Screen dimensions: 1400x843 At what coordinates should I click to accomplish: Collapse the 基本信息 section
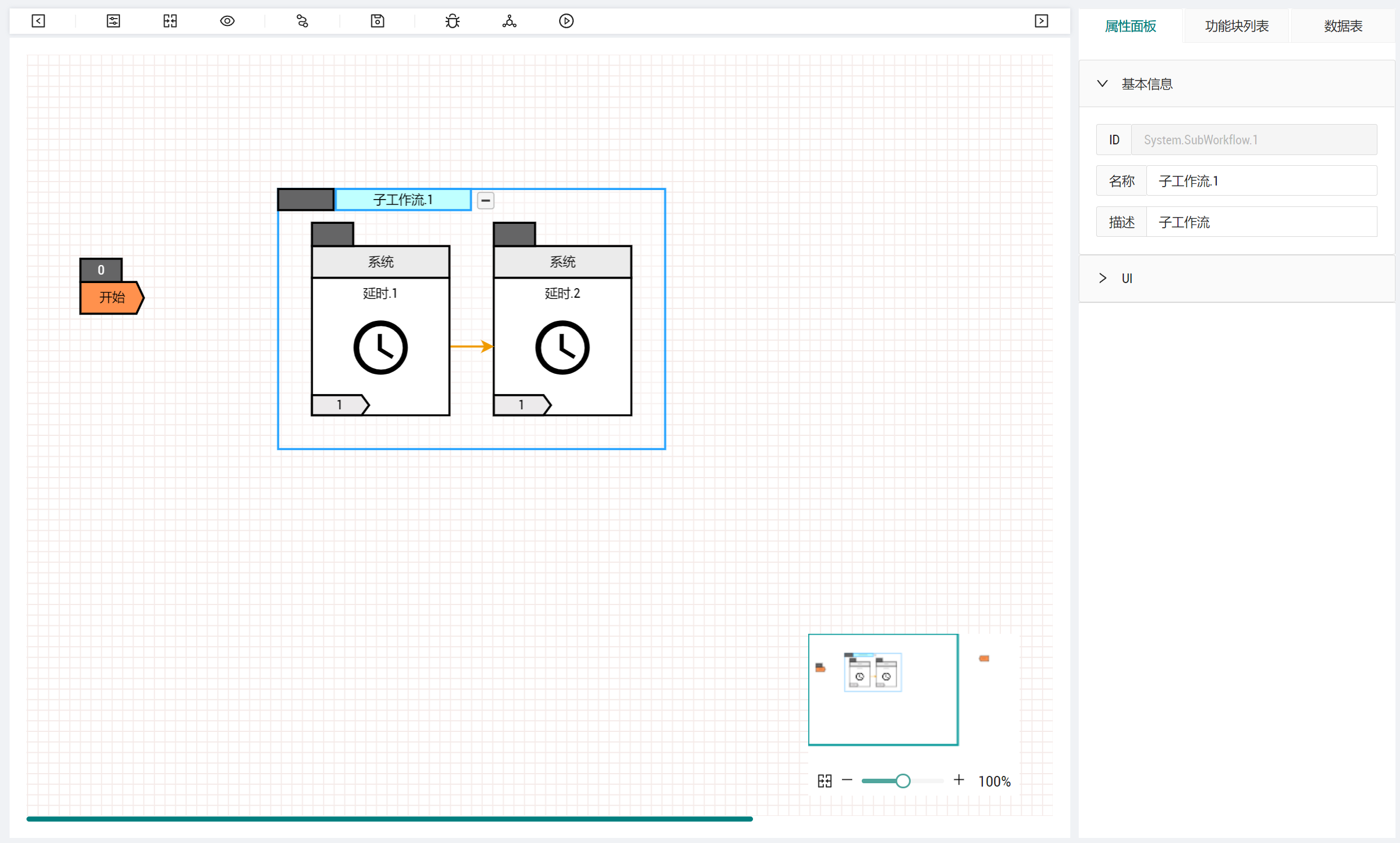pyautogui.click(x=1237, y=84)
